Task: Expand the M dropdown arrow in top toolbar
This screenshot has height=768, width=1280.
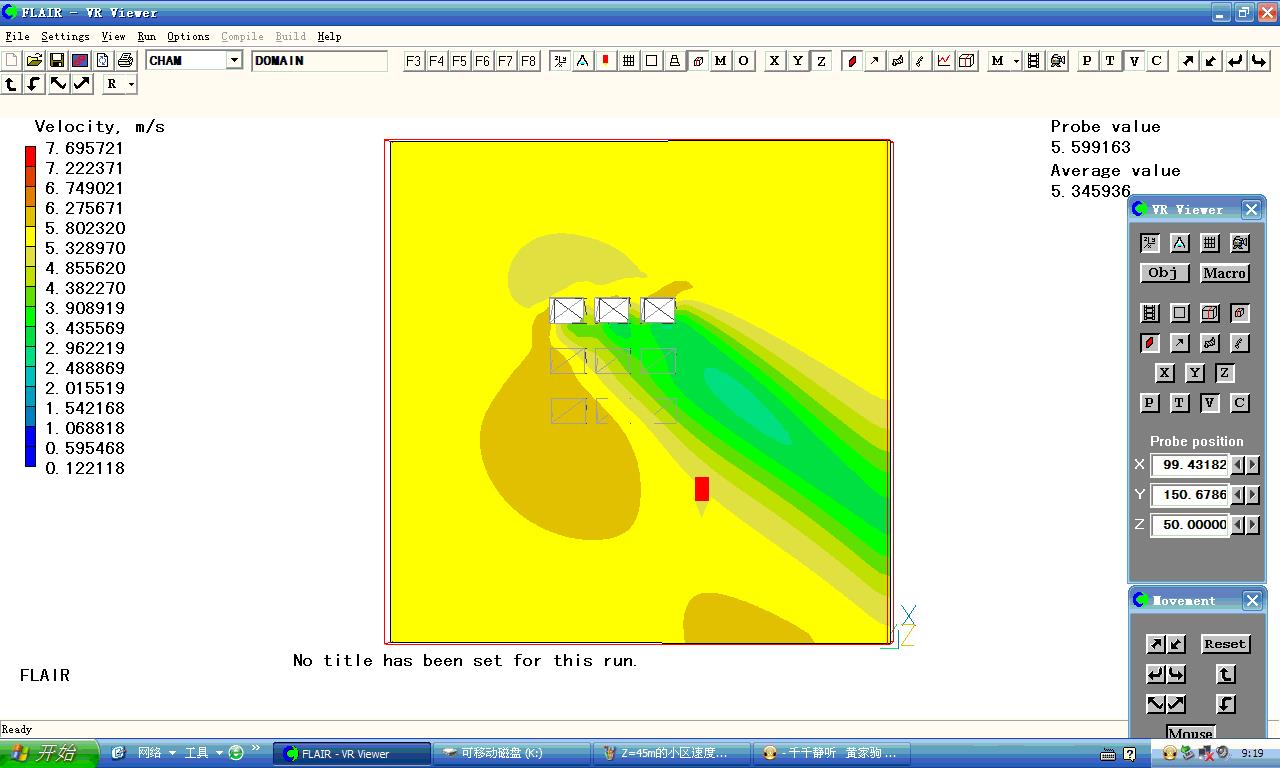Action: [1016, 61]
